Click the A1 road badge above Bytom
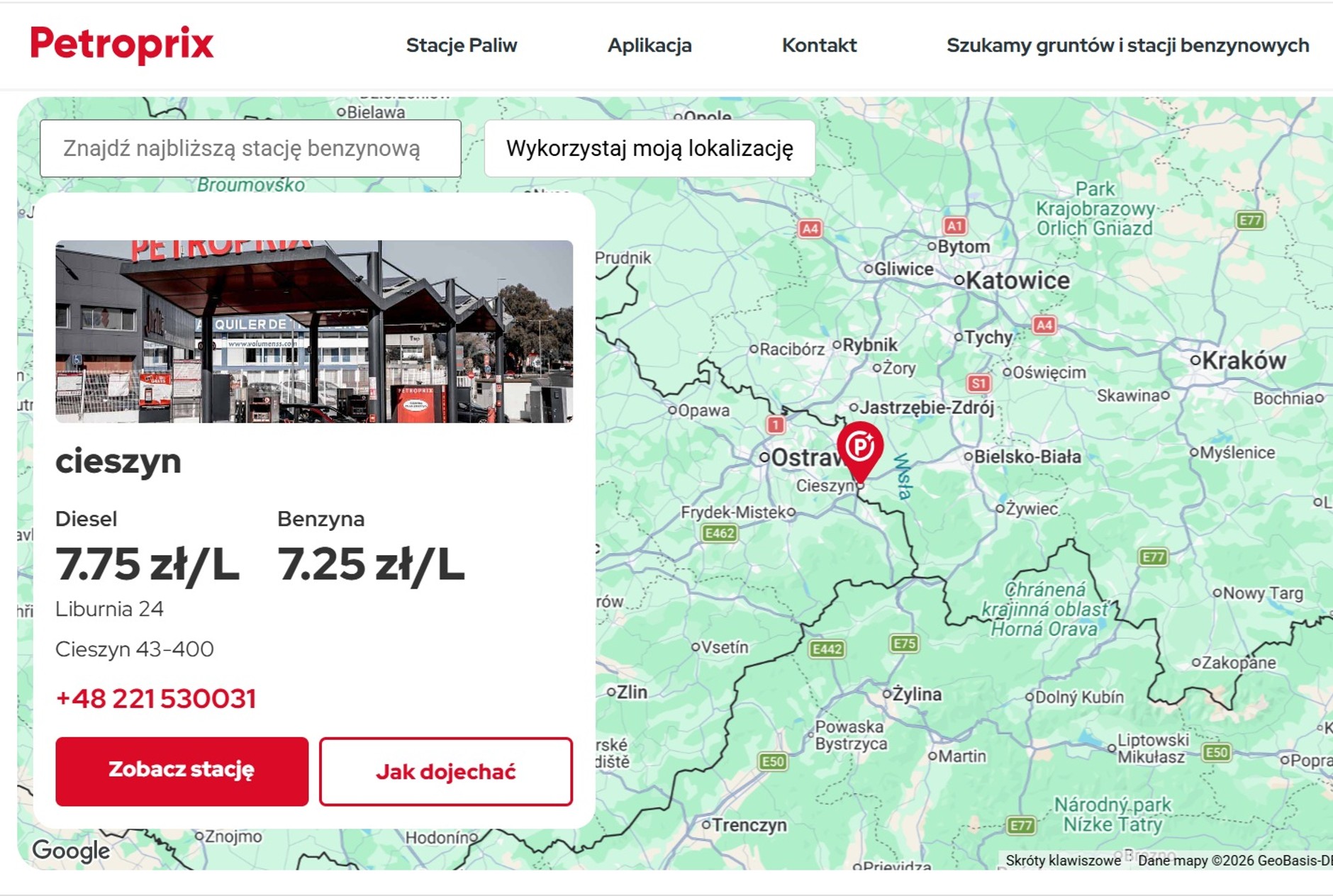Image resolution: width=1333 pixels, height=896 pixels. click(x=954, y=226)
